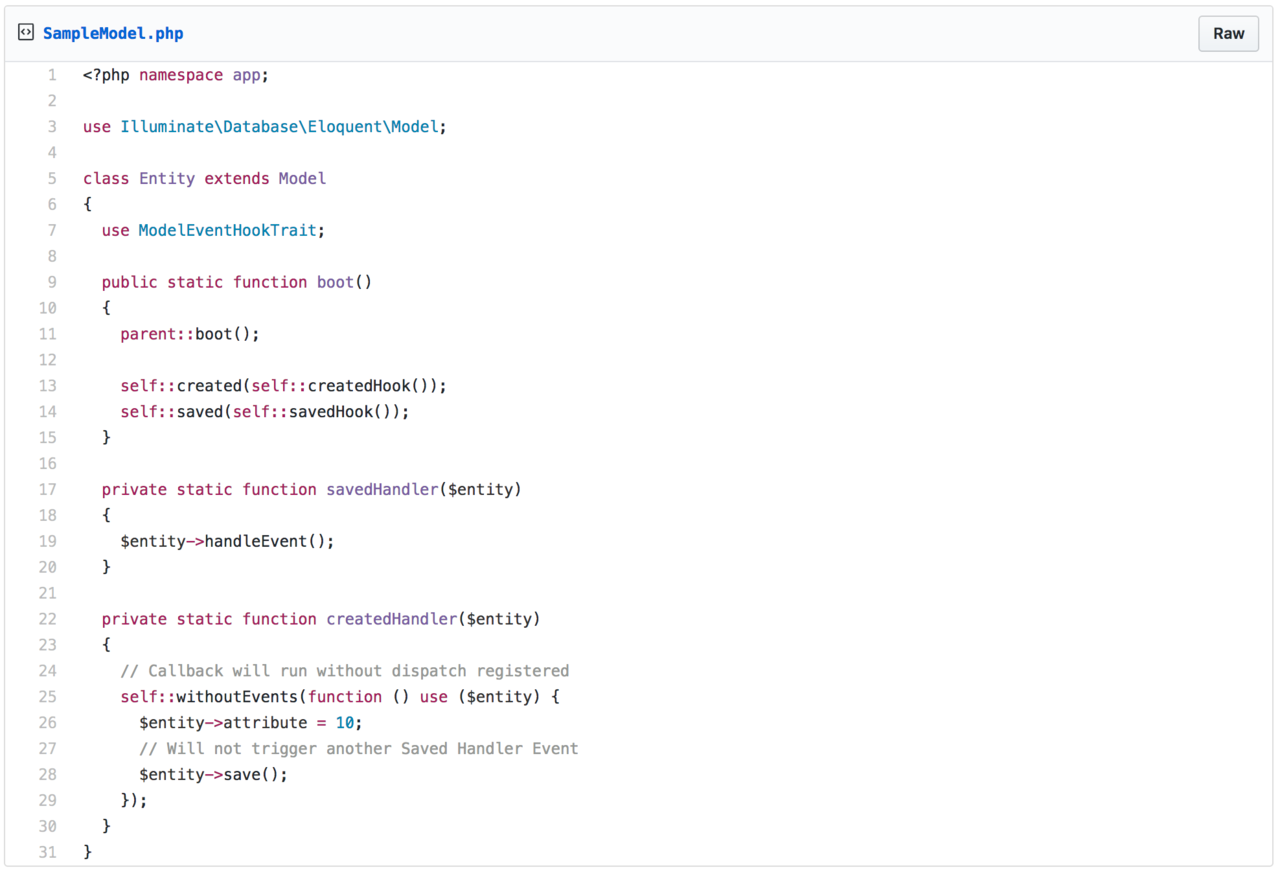Select line number 3
This screenshot has width=1280, height=872.
coord(52,127)
